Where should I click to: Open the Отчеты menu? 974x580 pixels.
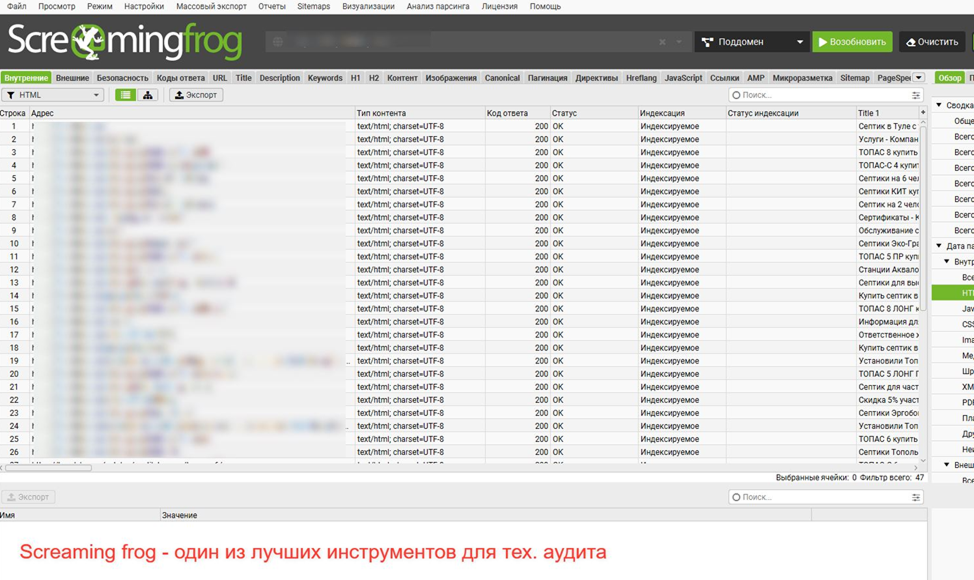(272, 6)
